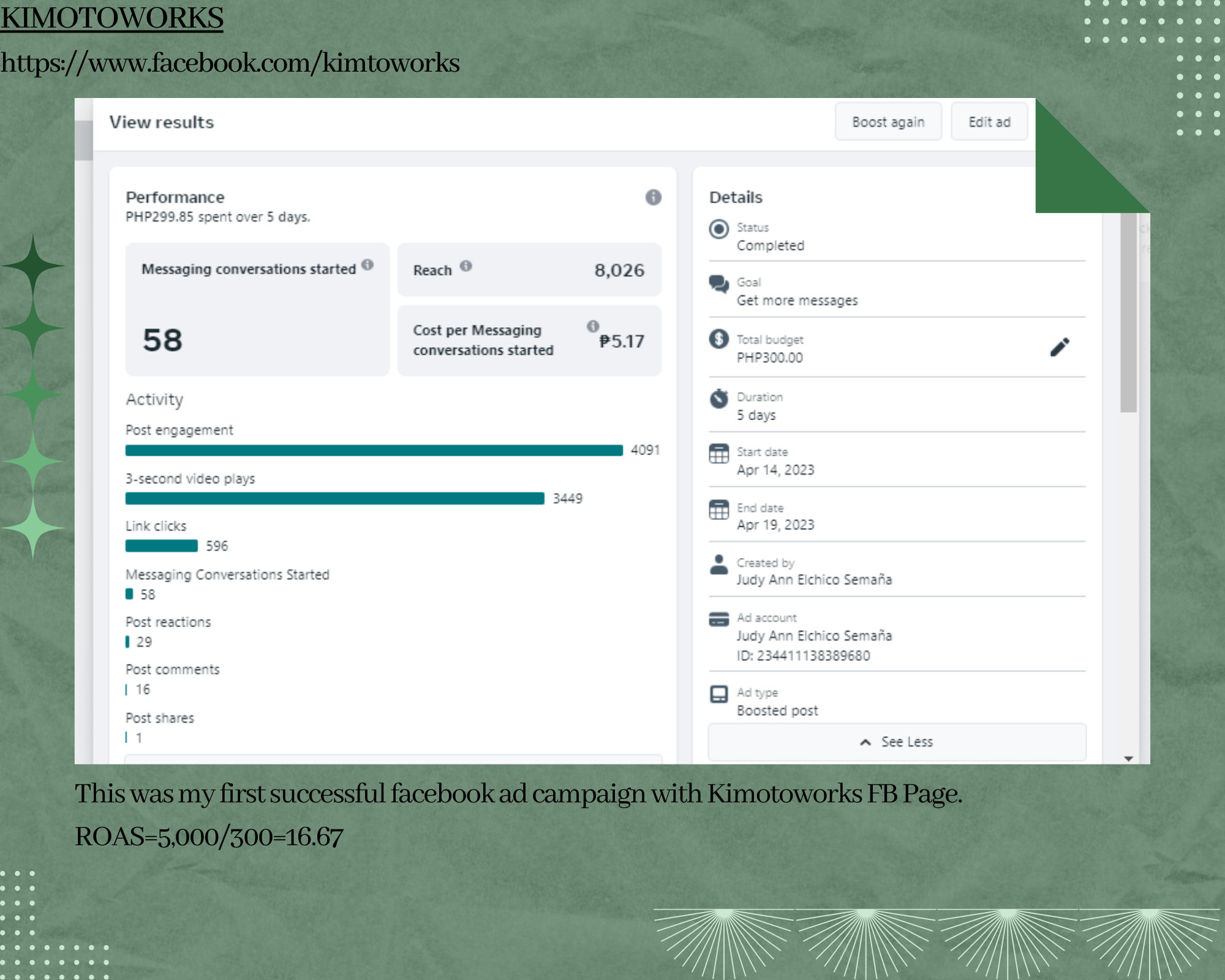Edit total budget with pencil icon
Screen dimensions: 1225x980
pyautogui.click(x=1060, y=347)
